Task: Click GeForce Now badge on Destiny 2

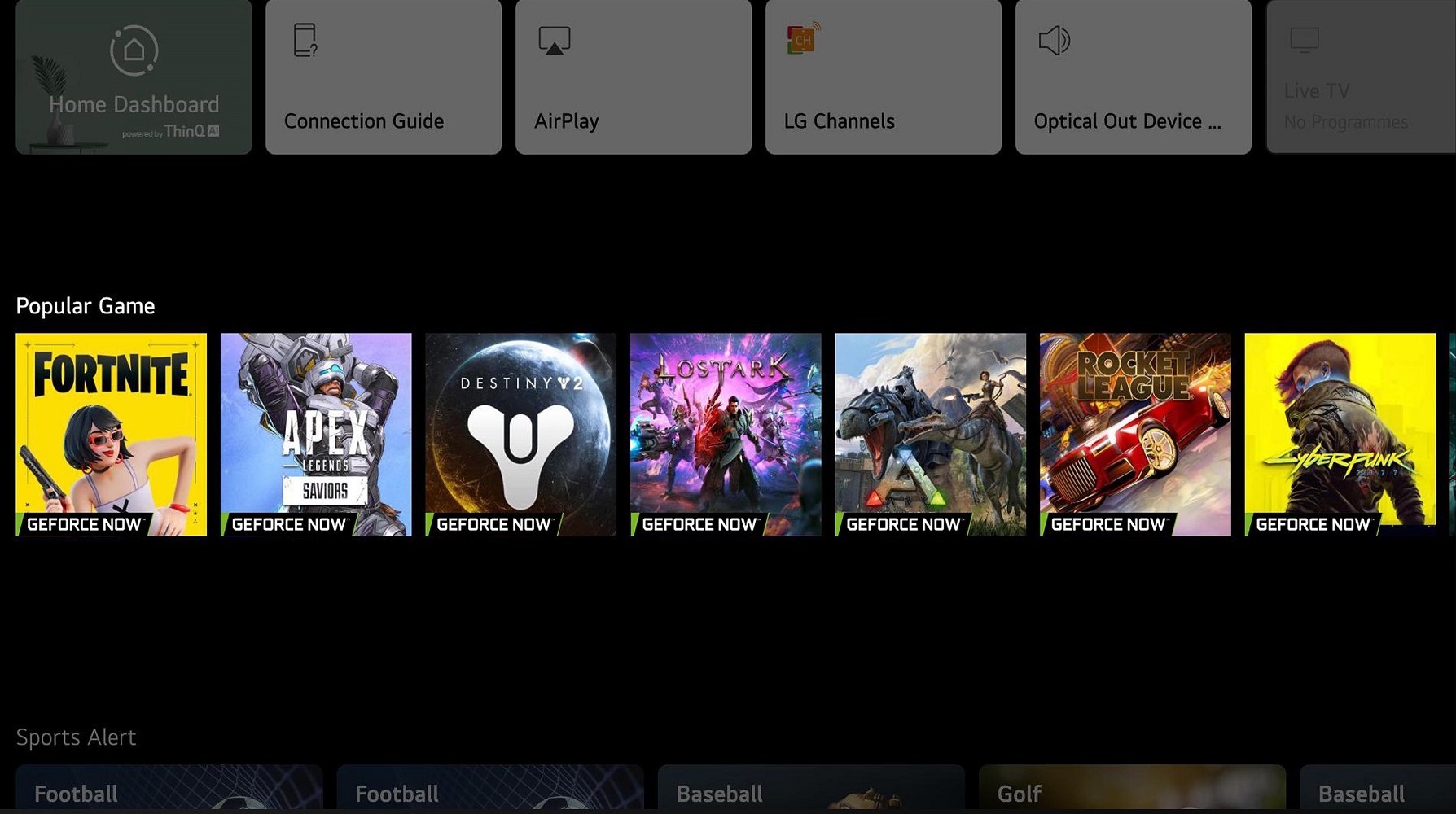Action: coord(493,525)
